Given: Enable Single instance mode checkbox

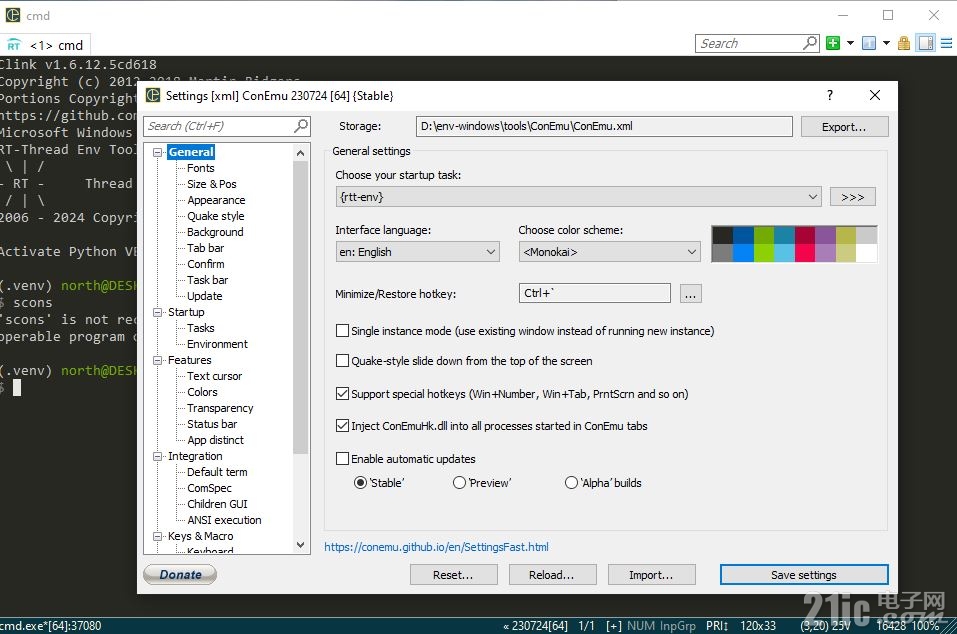Looking at the screenshot, I should 342,331.
